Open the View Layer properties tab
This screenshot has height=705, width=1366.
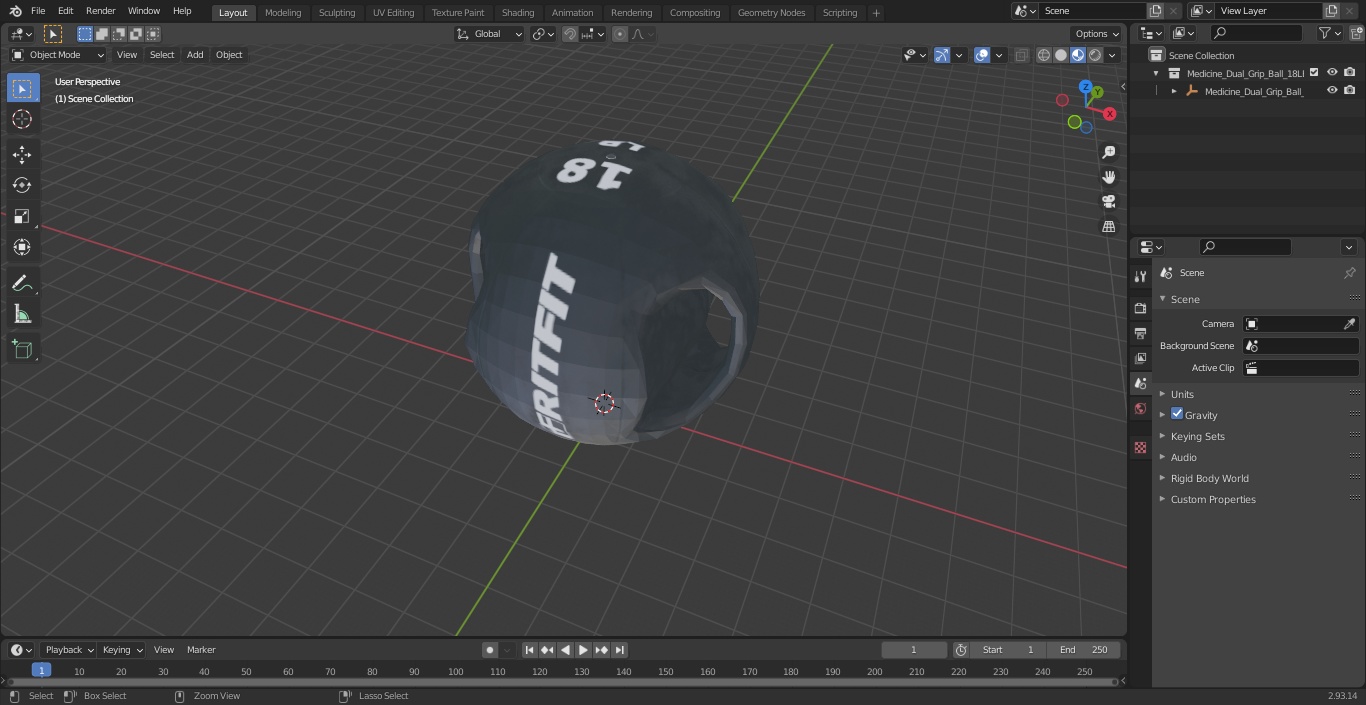pyautogui.click(x=1140, y=358)
